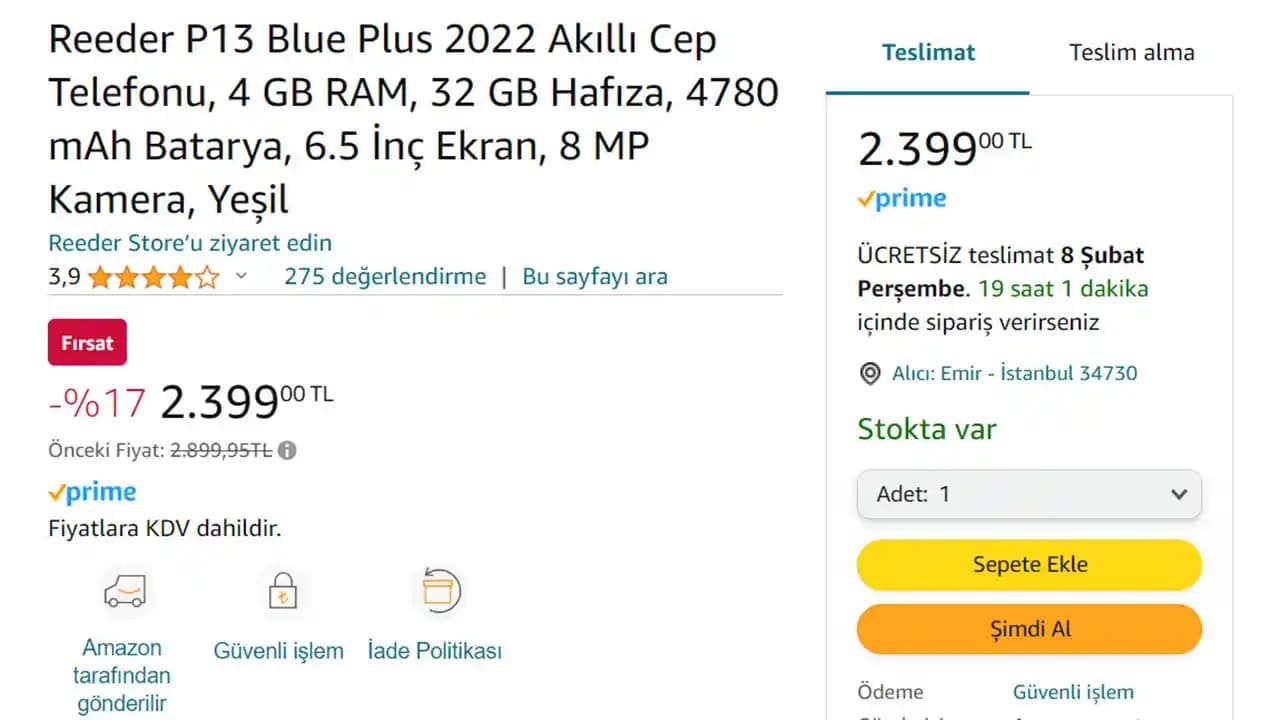Select the Teslimat tab
The width and height of the screenshot is (1280, 720).
[928, 52]
